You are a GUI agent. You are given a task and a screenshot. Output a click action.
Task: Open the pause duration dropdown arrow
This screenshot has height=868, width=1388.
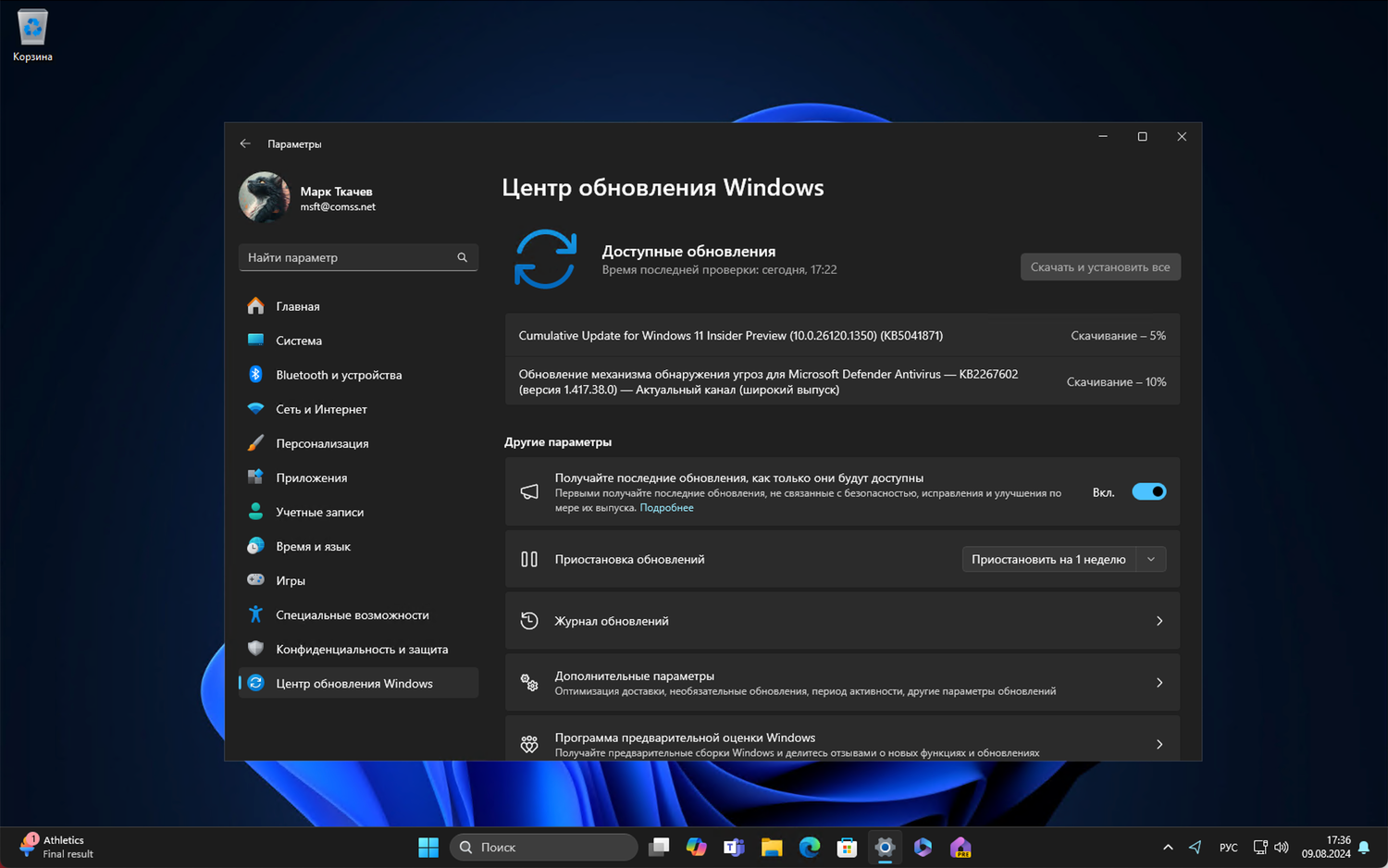(1151, 559)
